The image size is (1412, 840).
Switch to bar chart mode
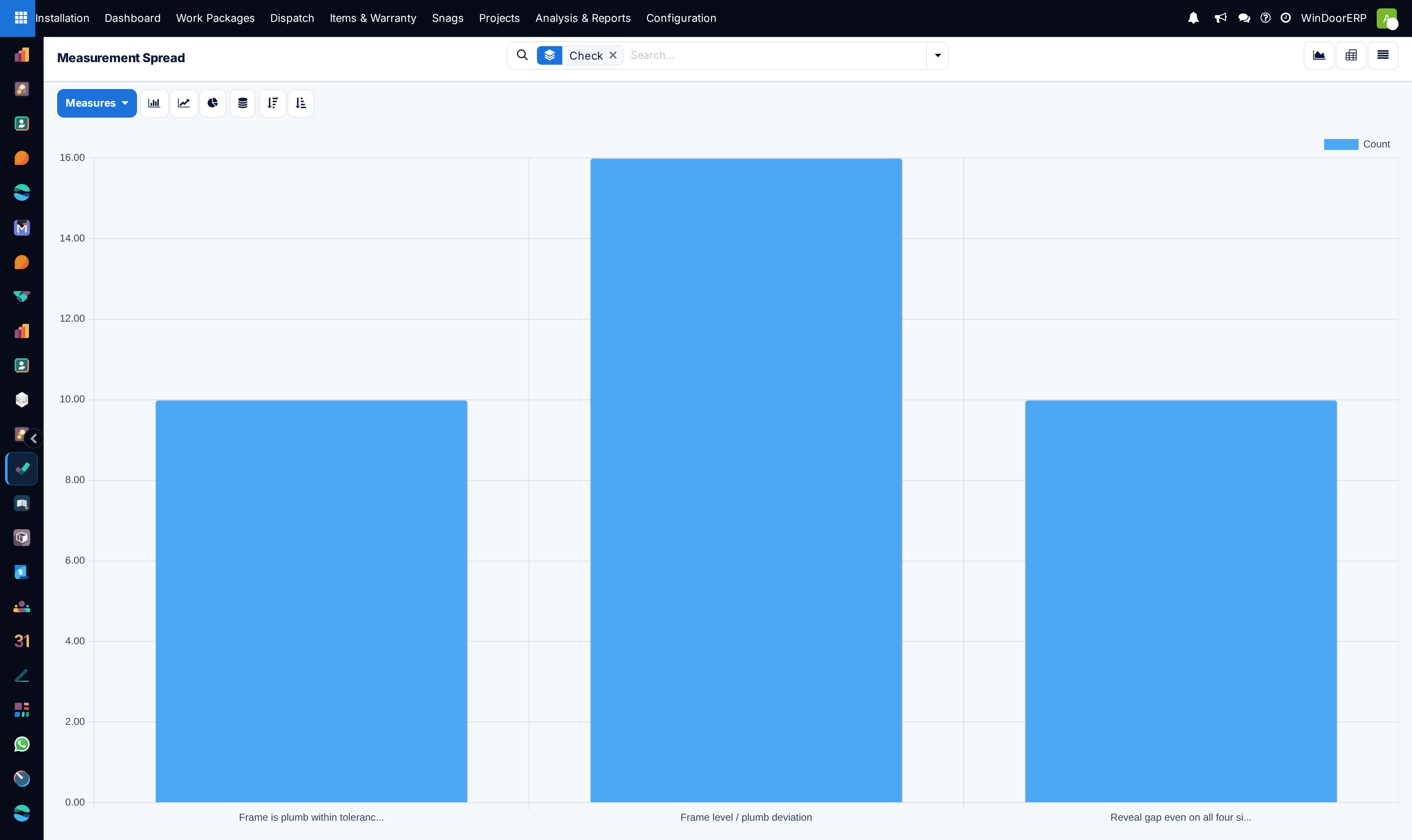click(x=154, y=103)
